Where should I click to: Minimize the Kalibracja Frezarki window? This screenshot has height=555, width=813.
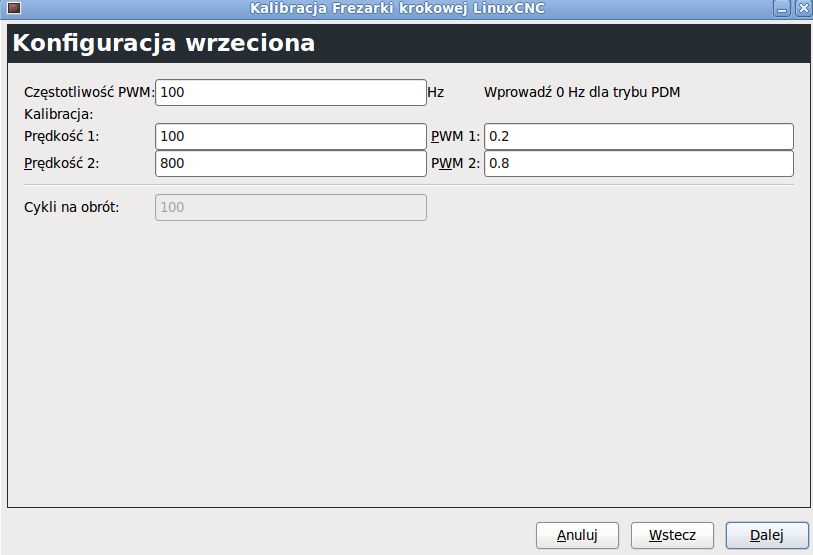[782, 8]
